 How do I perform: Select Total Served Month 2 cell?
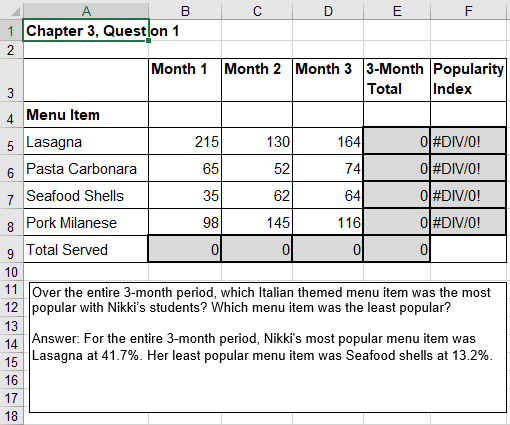257,249
